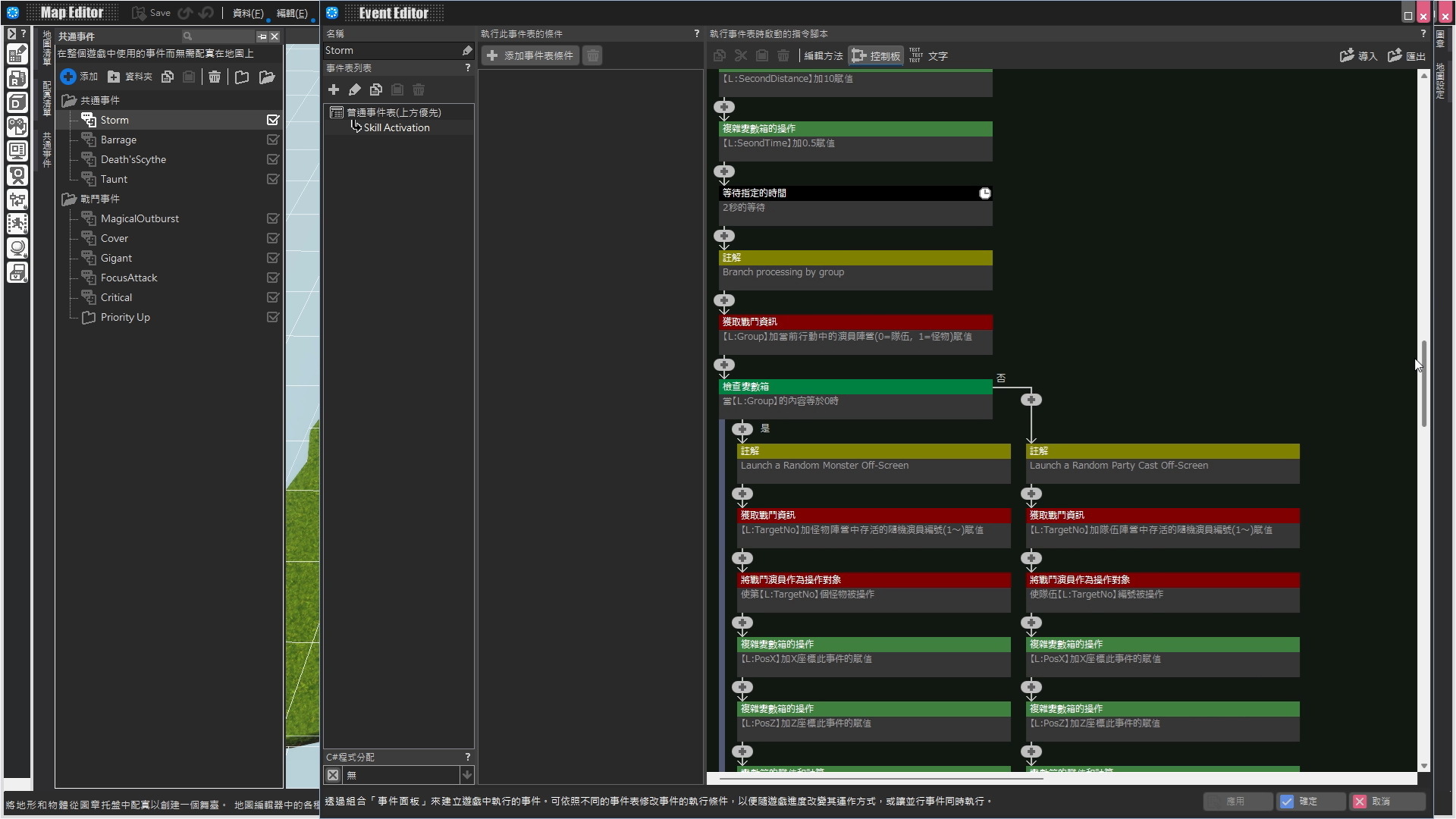Switch to 文字 text view mode
The height and width of the screenshot is (819, 1456).
pos(928,55)
